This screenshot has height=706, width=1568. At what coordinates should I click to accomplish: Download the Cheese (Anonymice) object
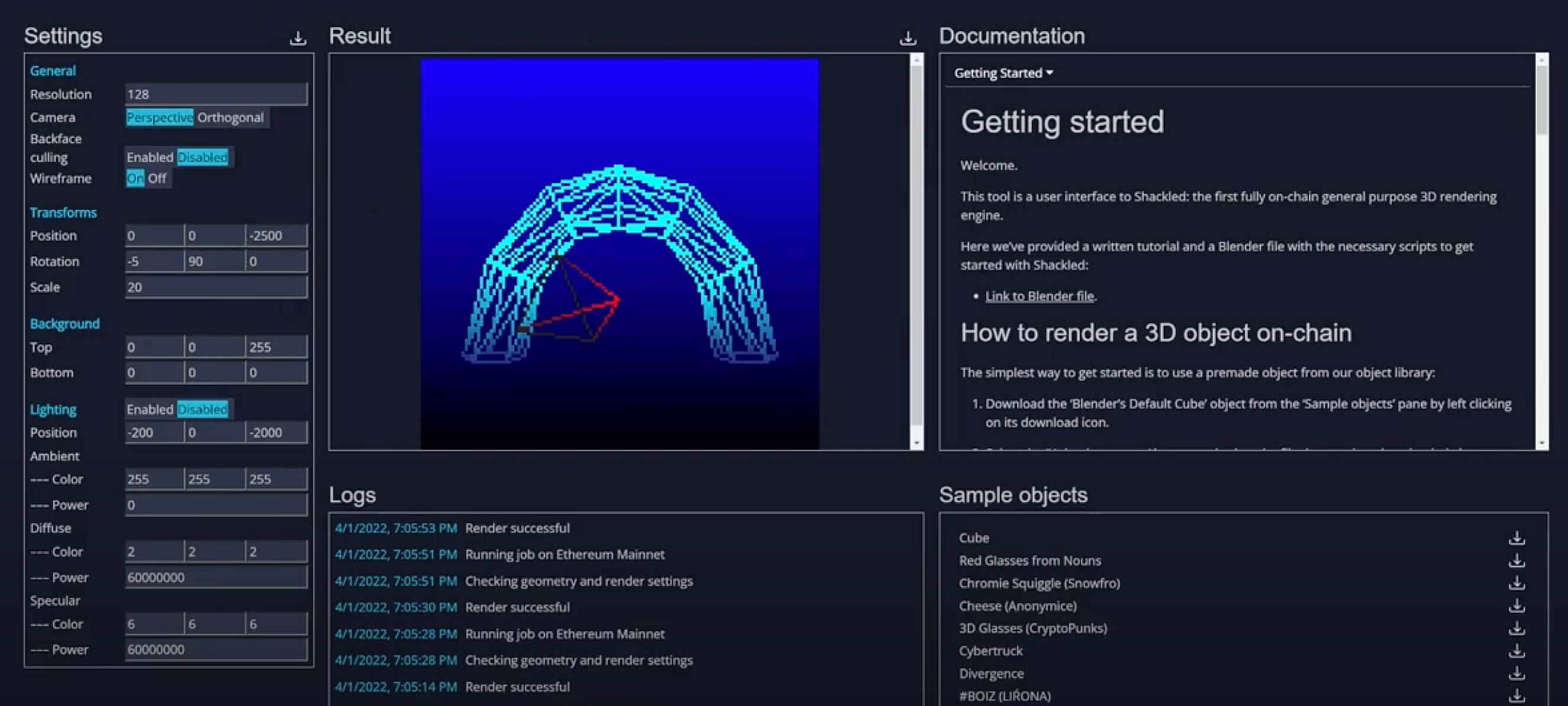point(1516,606)
